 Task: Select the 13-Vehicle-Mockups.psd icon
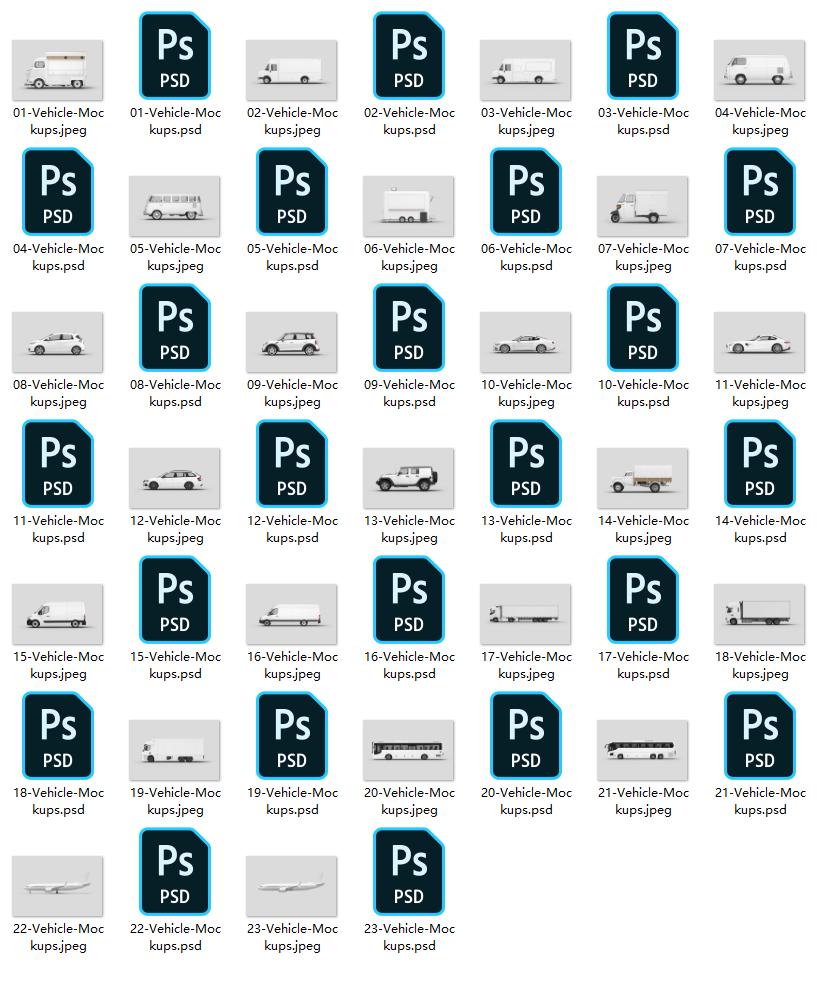[x=526, y=463]
